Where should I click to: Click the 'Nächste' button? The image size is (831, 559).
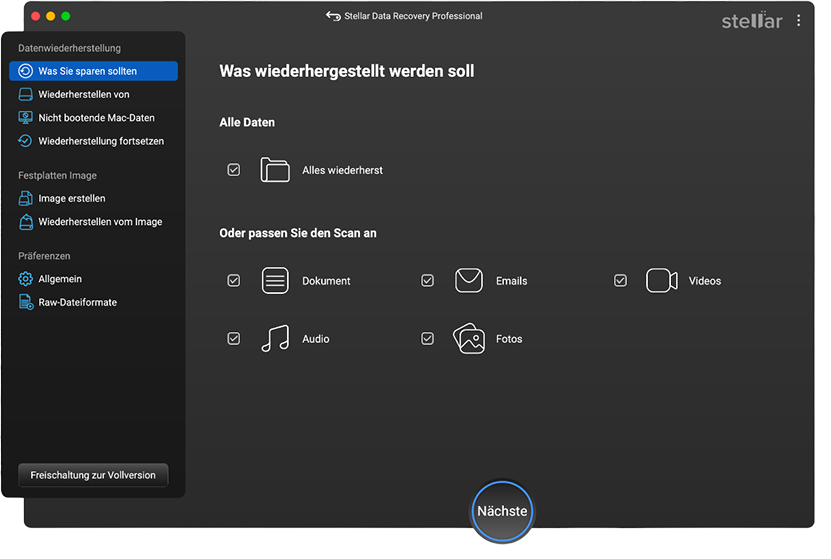click(x=502, y=511)
